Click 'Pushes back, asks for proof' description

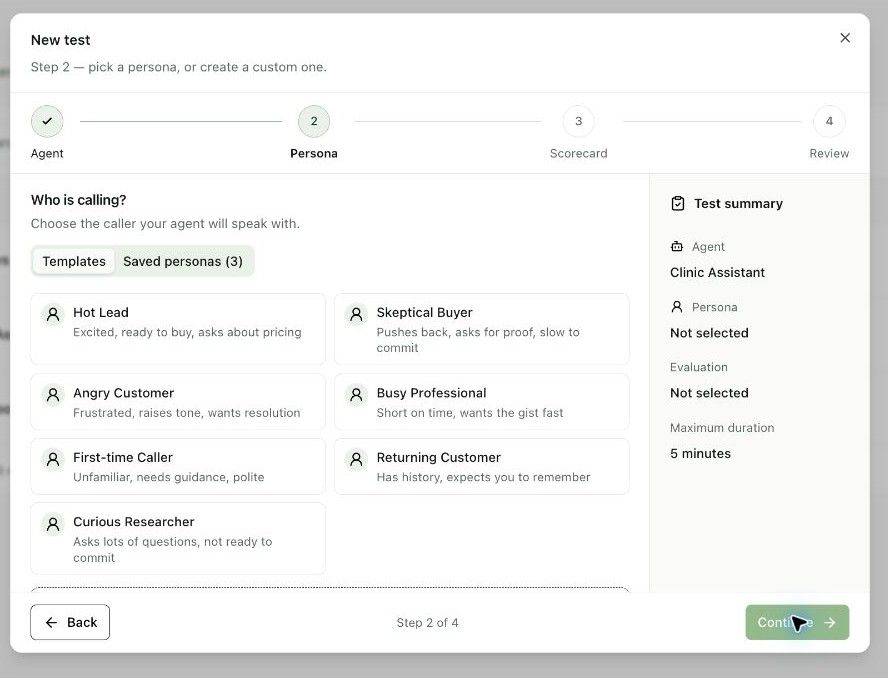point(478,340)
